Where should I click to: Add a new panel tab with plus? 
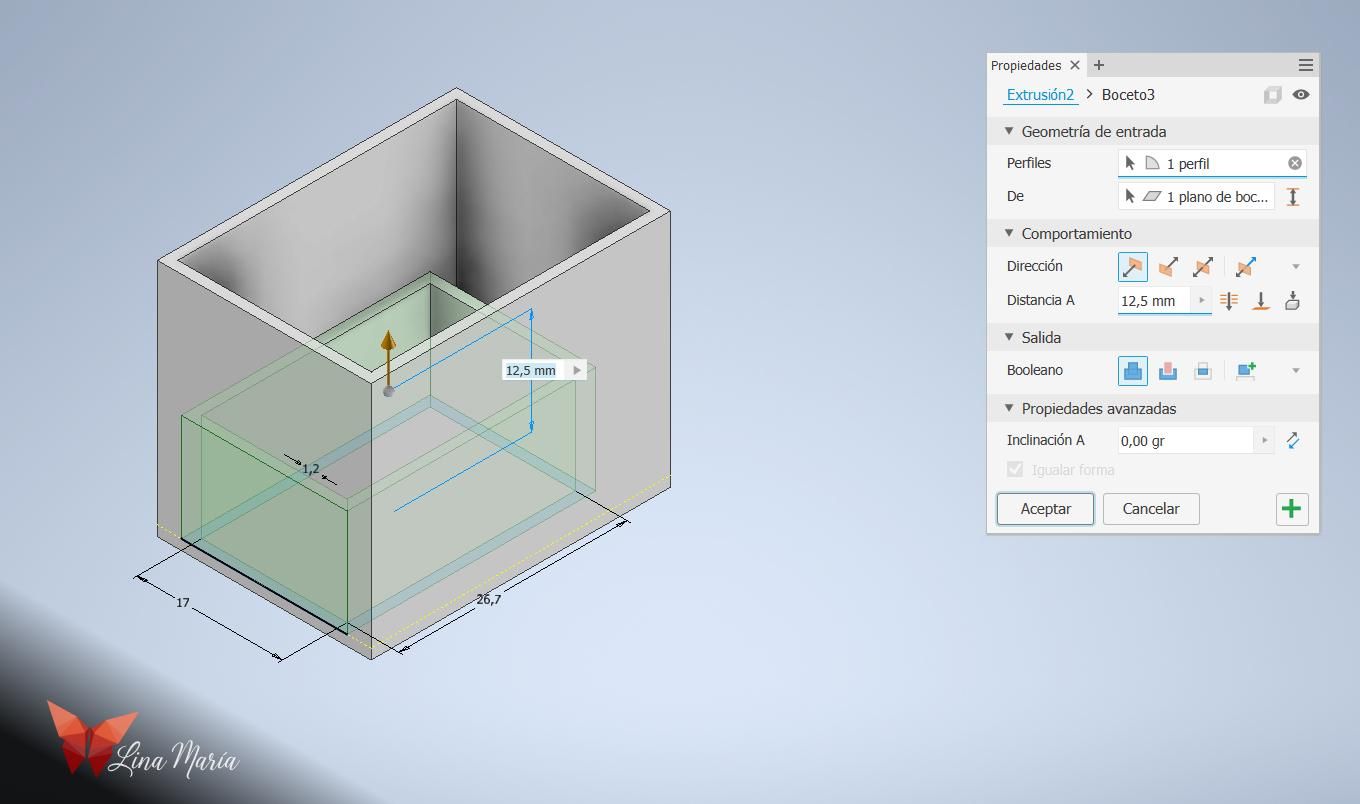(1099, 65)
